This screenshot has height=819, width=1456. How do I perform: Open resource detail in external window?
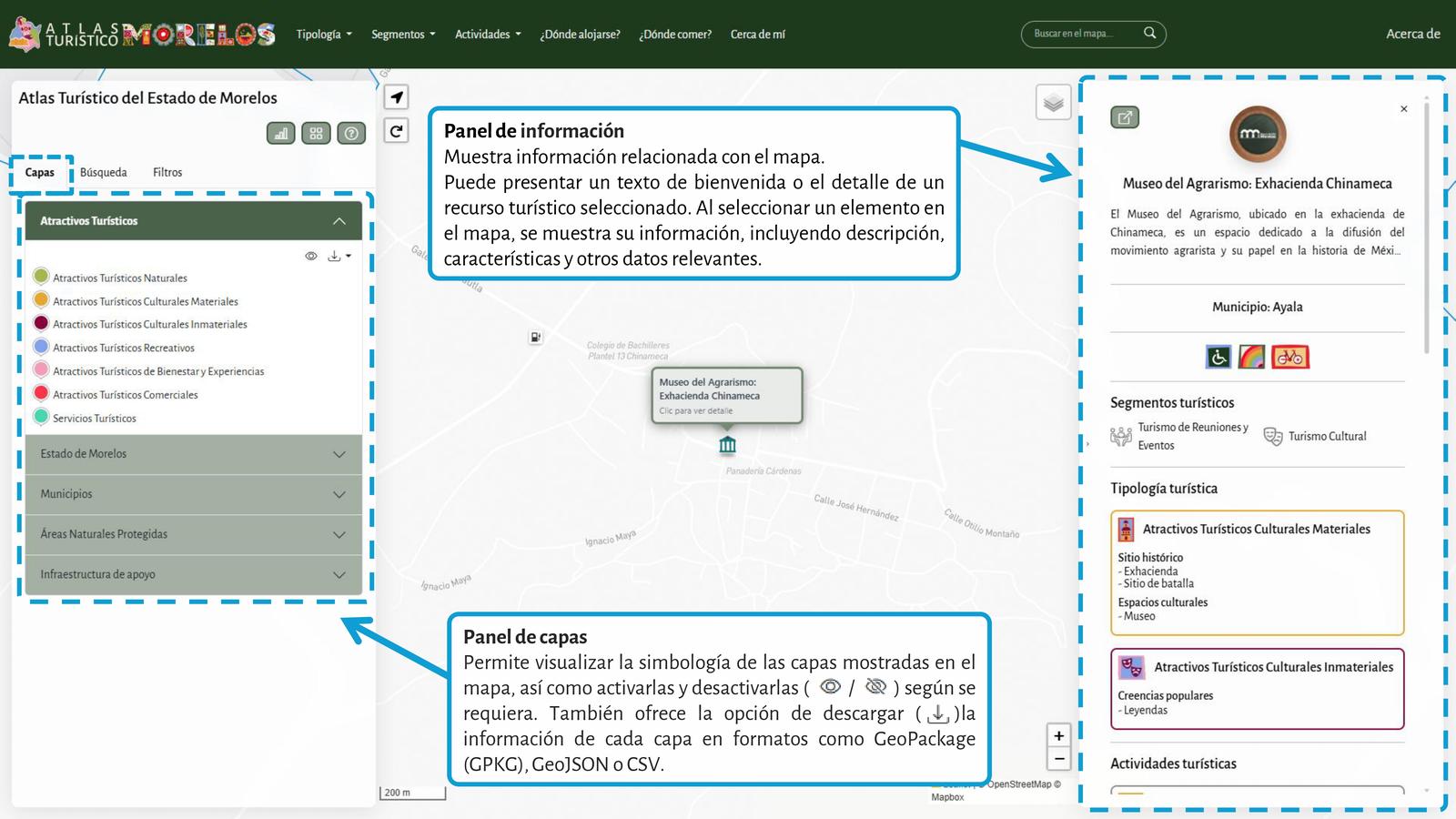click(x=1125, y=117)
